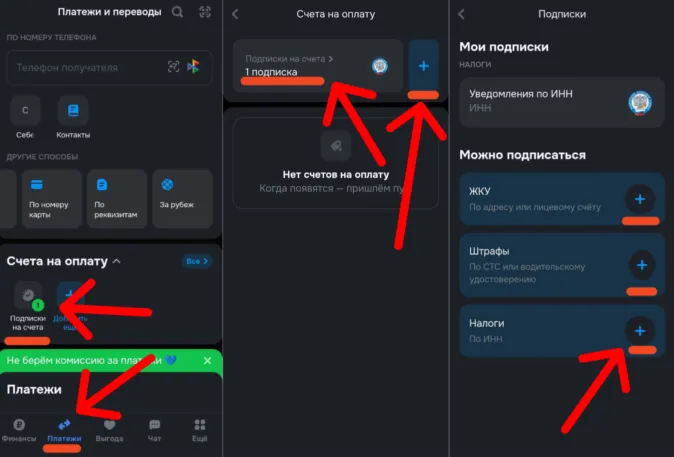Choose По номеру карты transfer option
Screen dimensions: 674x457
point(52,199)
